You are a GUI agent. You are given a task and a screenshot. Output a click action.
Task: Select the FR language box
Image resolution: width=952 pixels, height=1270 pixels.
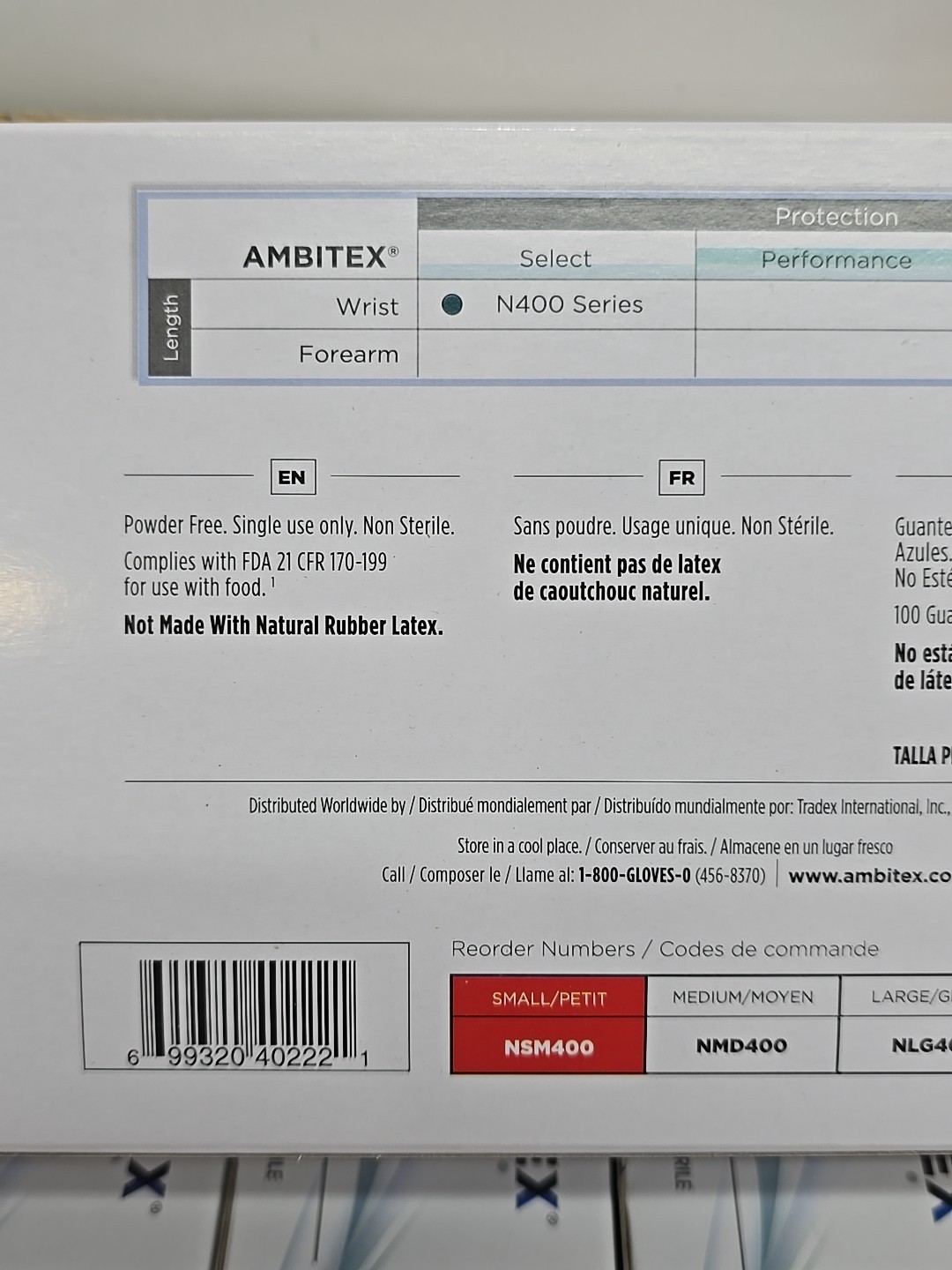(x=681, y=477)
